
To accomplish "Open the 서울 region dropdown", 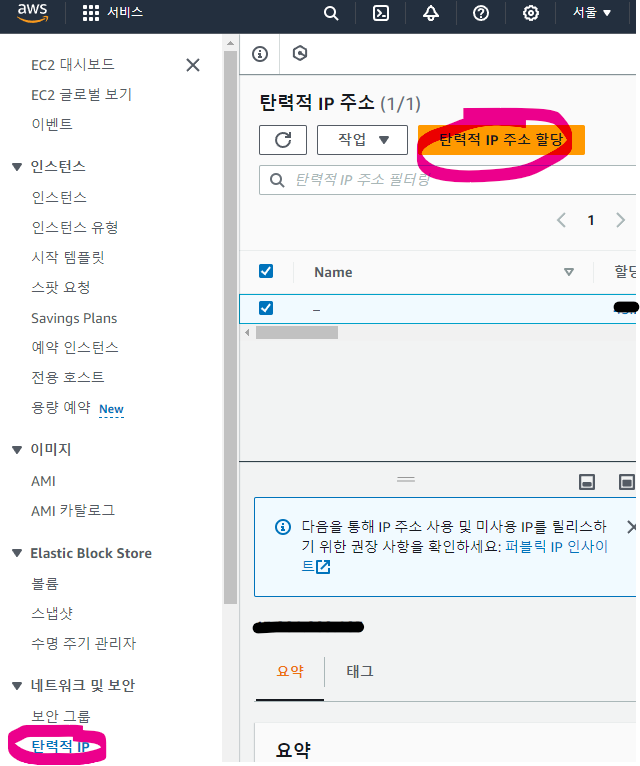I will (592, 13).
